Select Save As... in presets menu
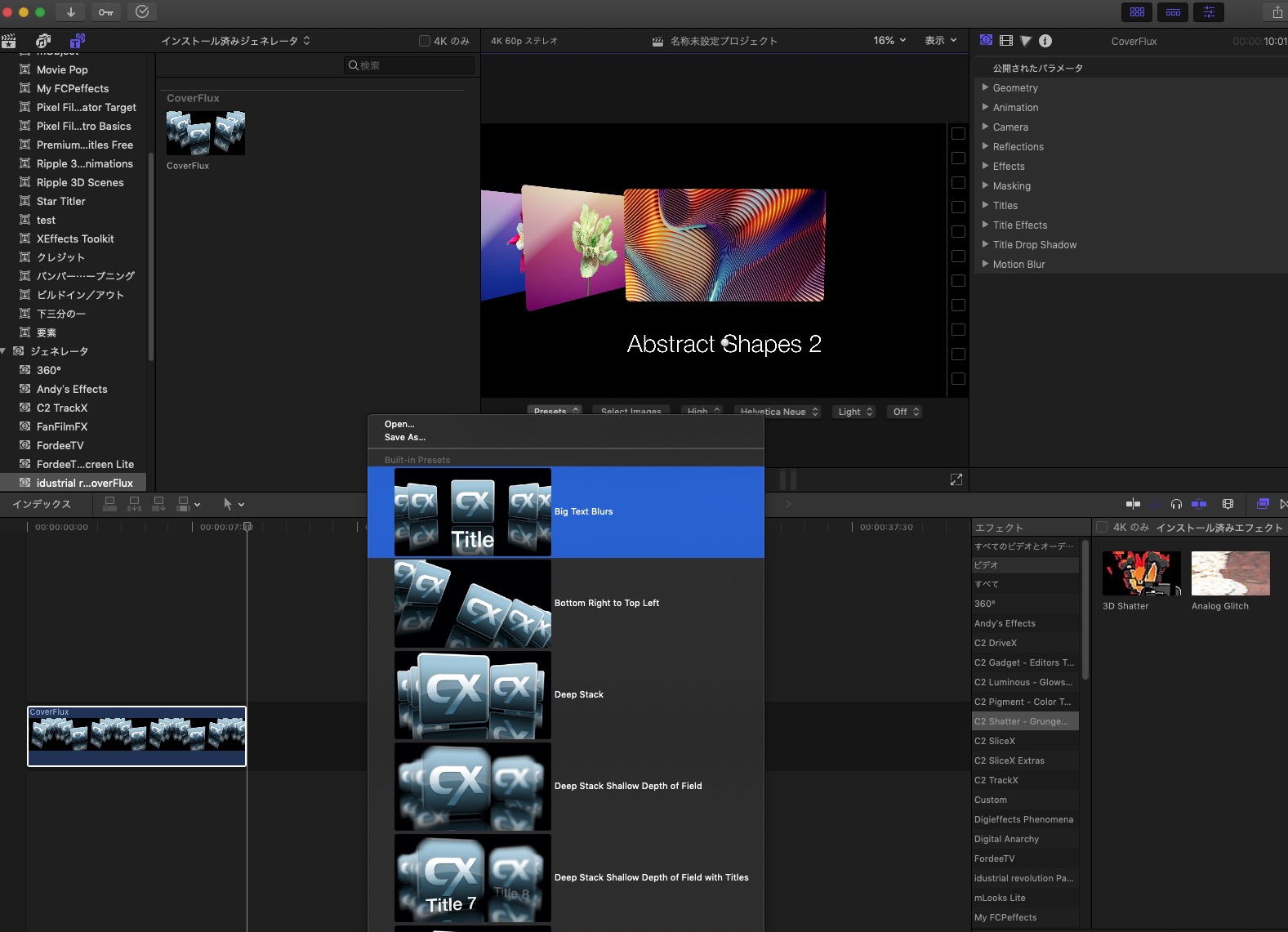1288x932 pixels. tap(405, 438)
